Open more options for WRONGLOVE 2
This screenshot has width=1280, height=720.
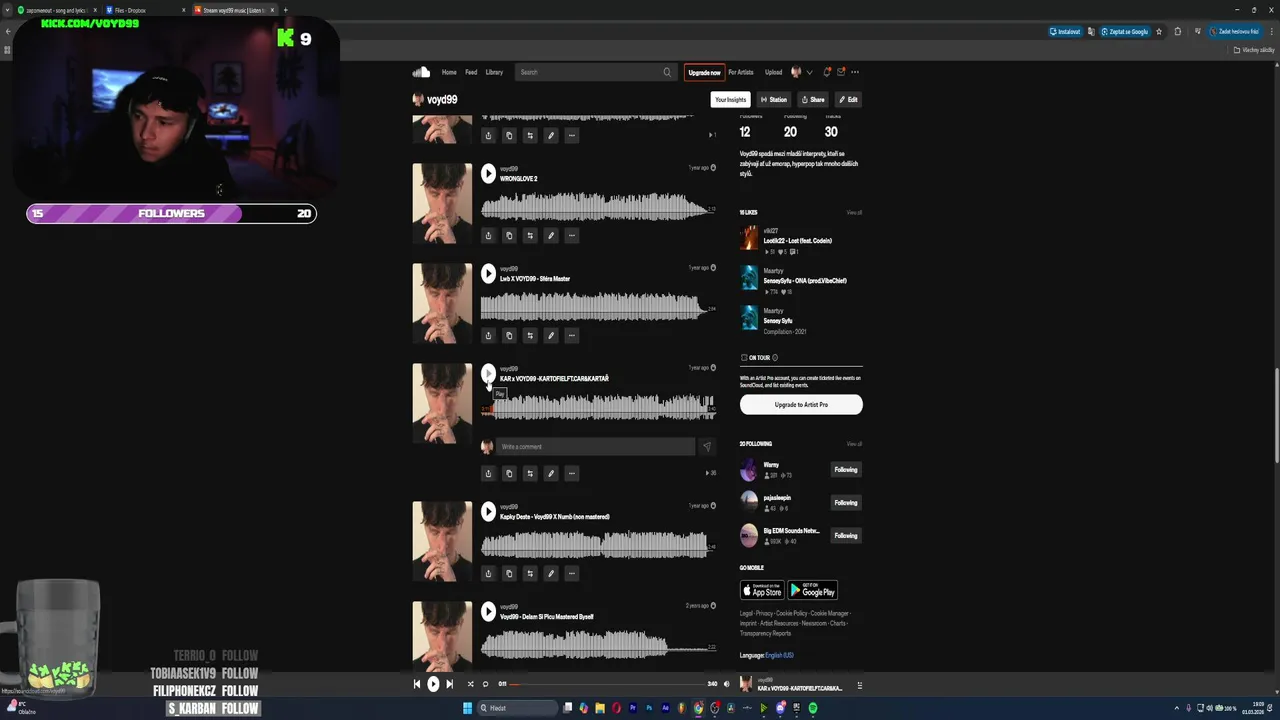pyautogui.click(x=572, y=235)
